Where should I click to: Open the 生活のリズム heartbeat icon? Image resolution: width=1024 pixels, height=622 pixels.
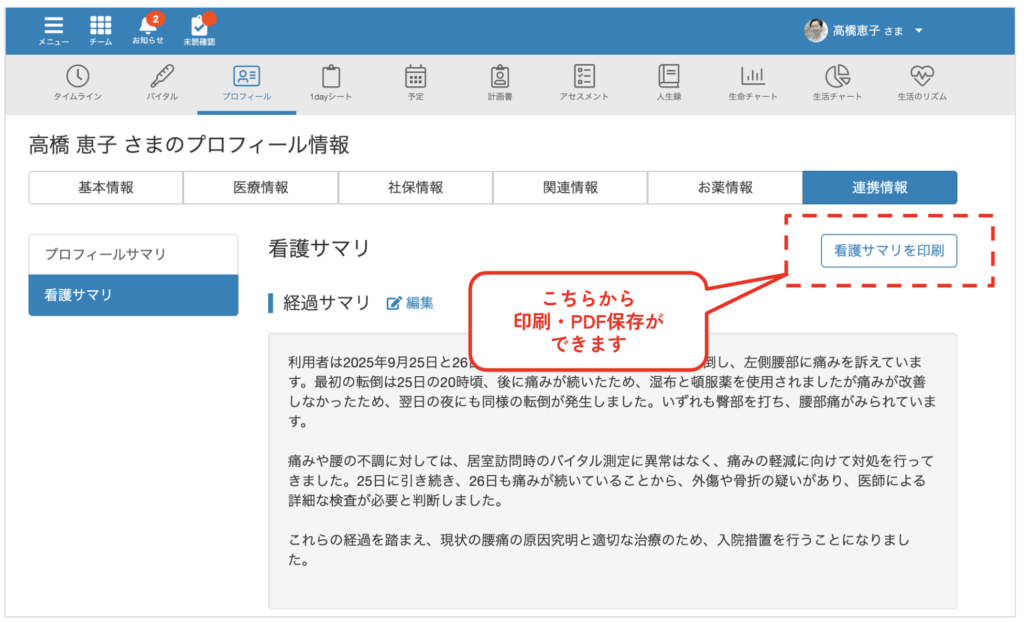921,77
